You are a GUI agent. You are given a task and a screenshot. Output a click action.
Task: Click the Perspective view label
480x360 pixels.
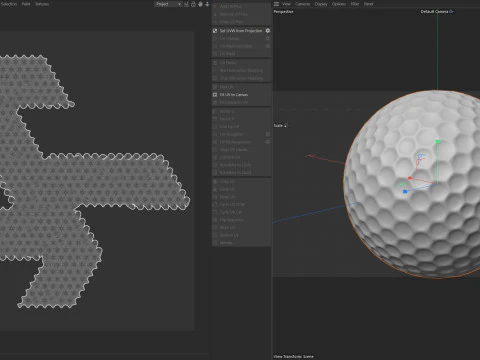284,12
